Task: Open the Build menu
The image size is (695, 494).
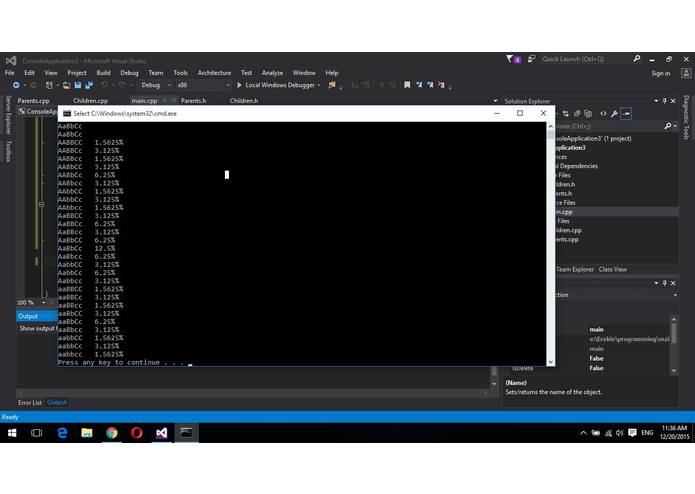Action: click(103, 73)
